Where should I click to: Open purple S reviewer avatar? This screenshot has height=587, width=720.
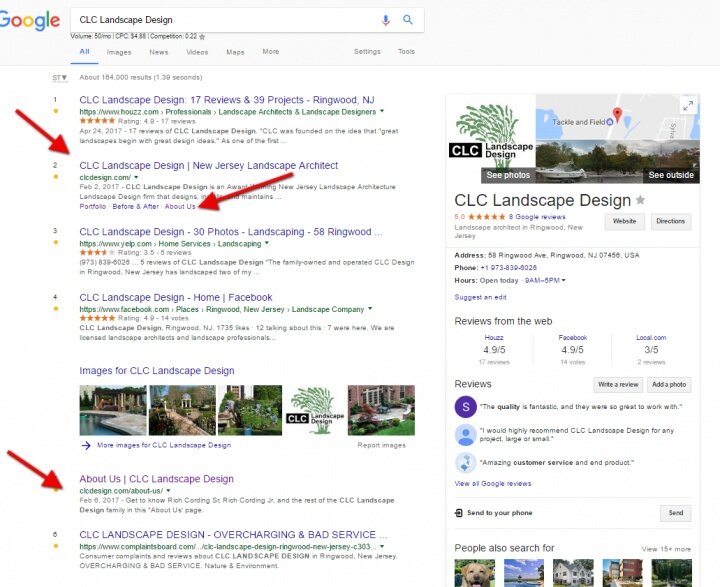[x=465, y=406]
